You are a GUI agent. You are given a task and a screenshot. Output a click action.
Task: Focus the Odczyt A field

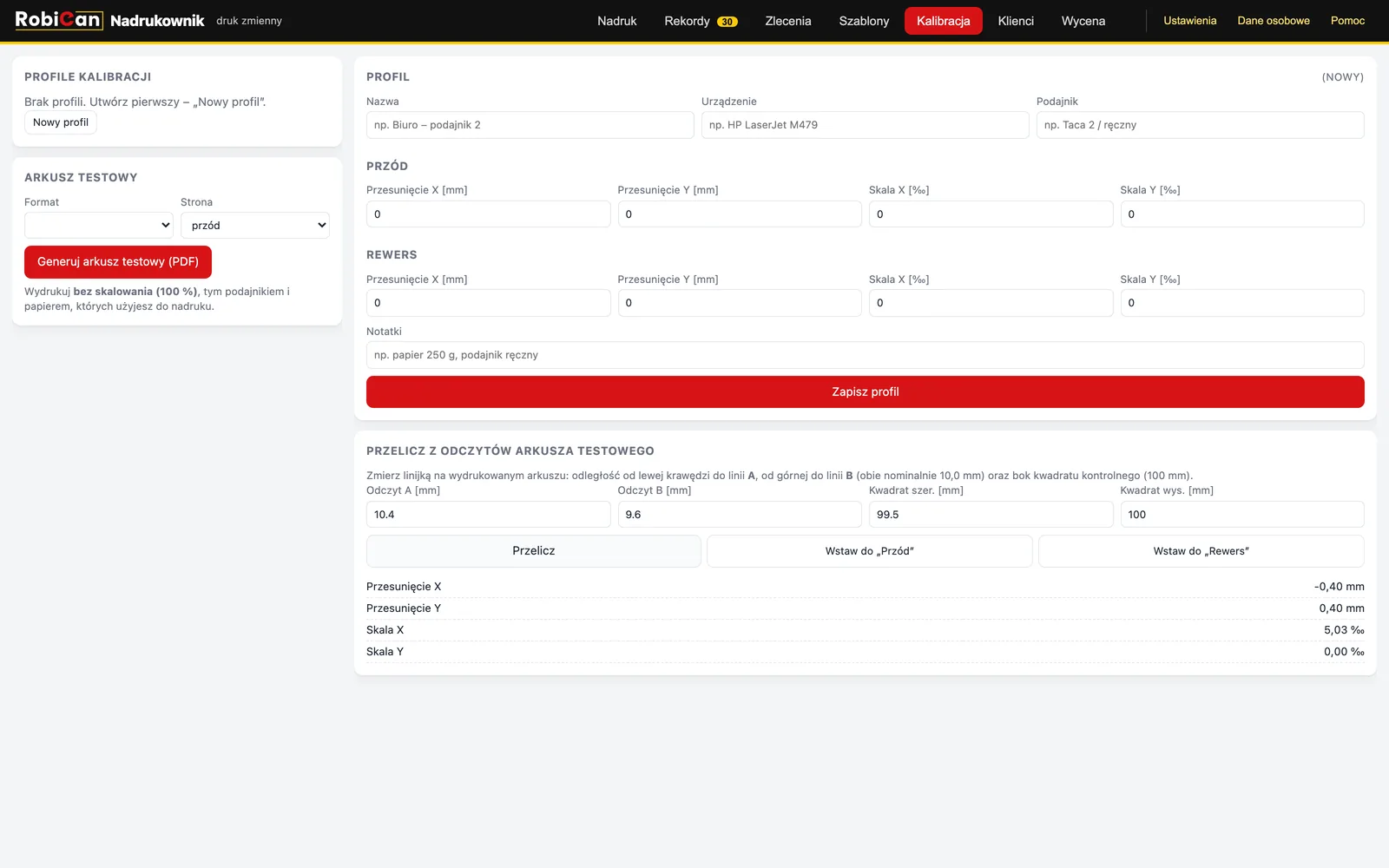[489, 515]
